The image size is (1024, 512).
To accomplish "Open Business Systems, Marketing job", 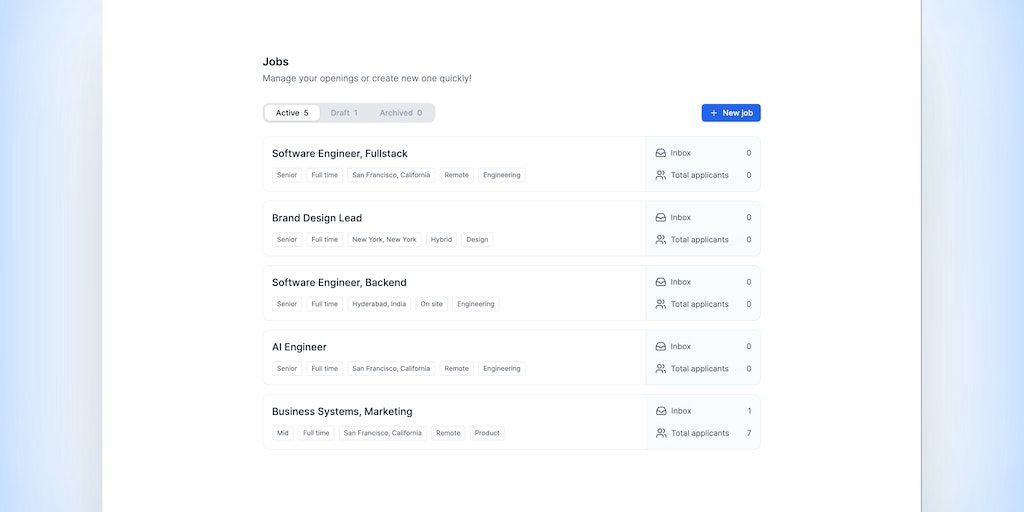I will 342,411.
